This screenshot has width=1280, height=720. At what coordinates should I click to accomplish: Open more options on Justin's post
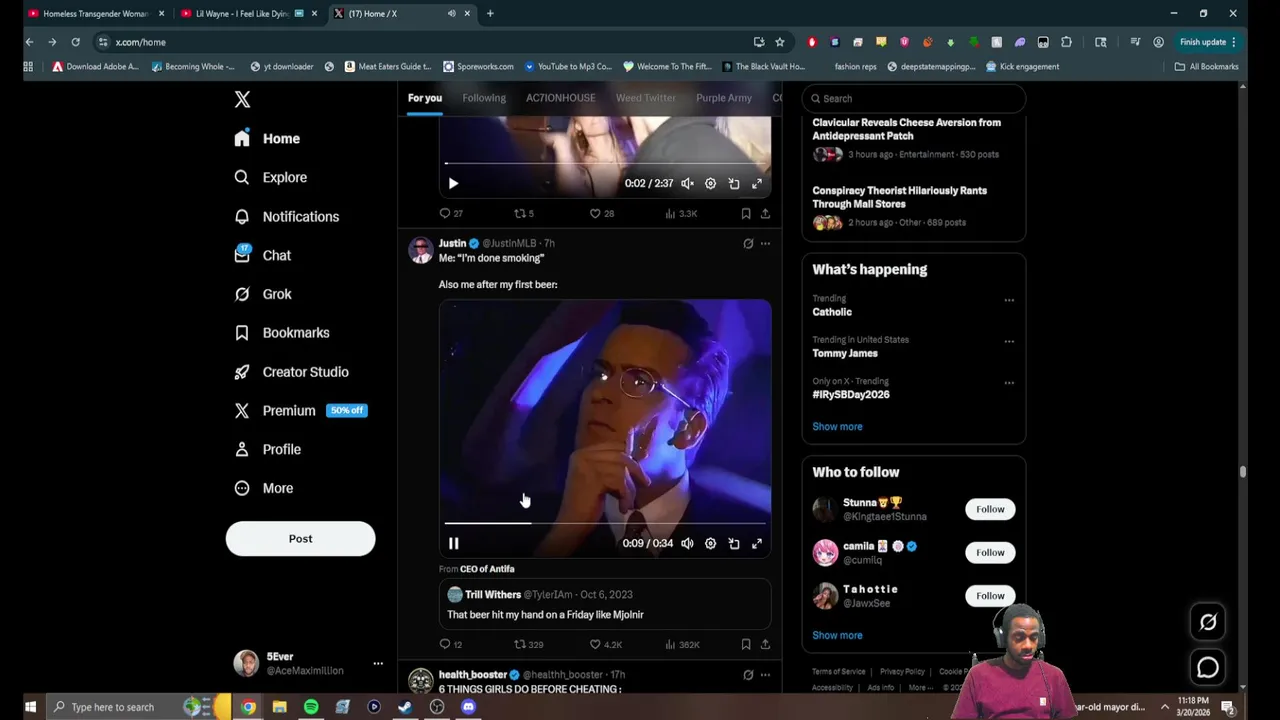point(765,243)
